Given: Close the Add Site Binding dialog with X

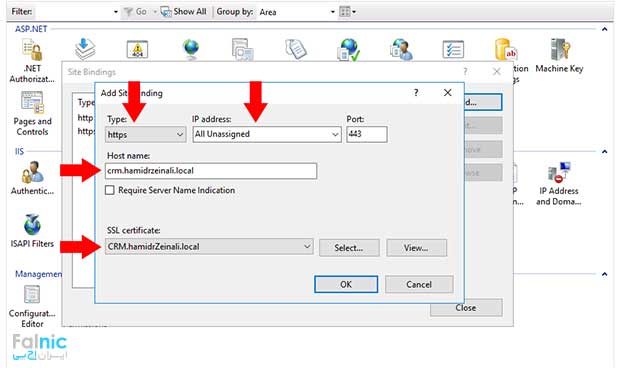Looking at the screenshot, I should click(447, 93).
